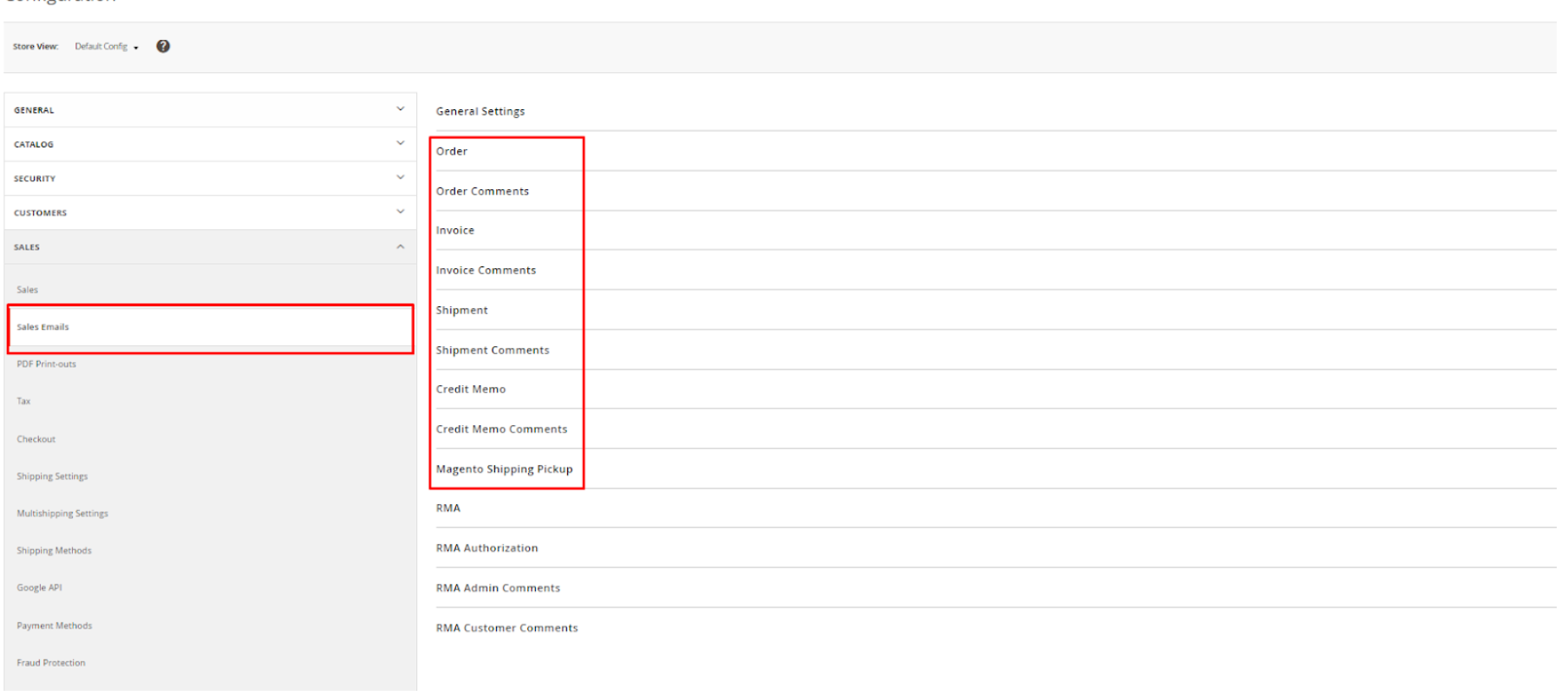Screen dimensions: 1568x696
Task: Expand the Customers configuration section
Action: (x=210, y=213)
